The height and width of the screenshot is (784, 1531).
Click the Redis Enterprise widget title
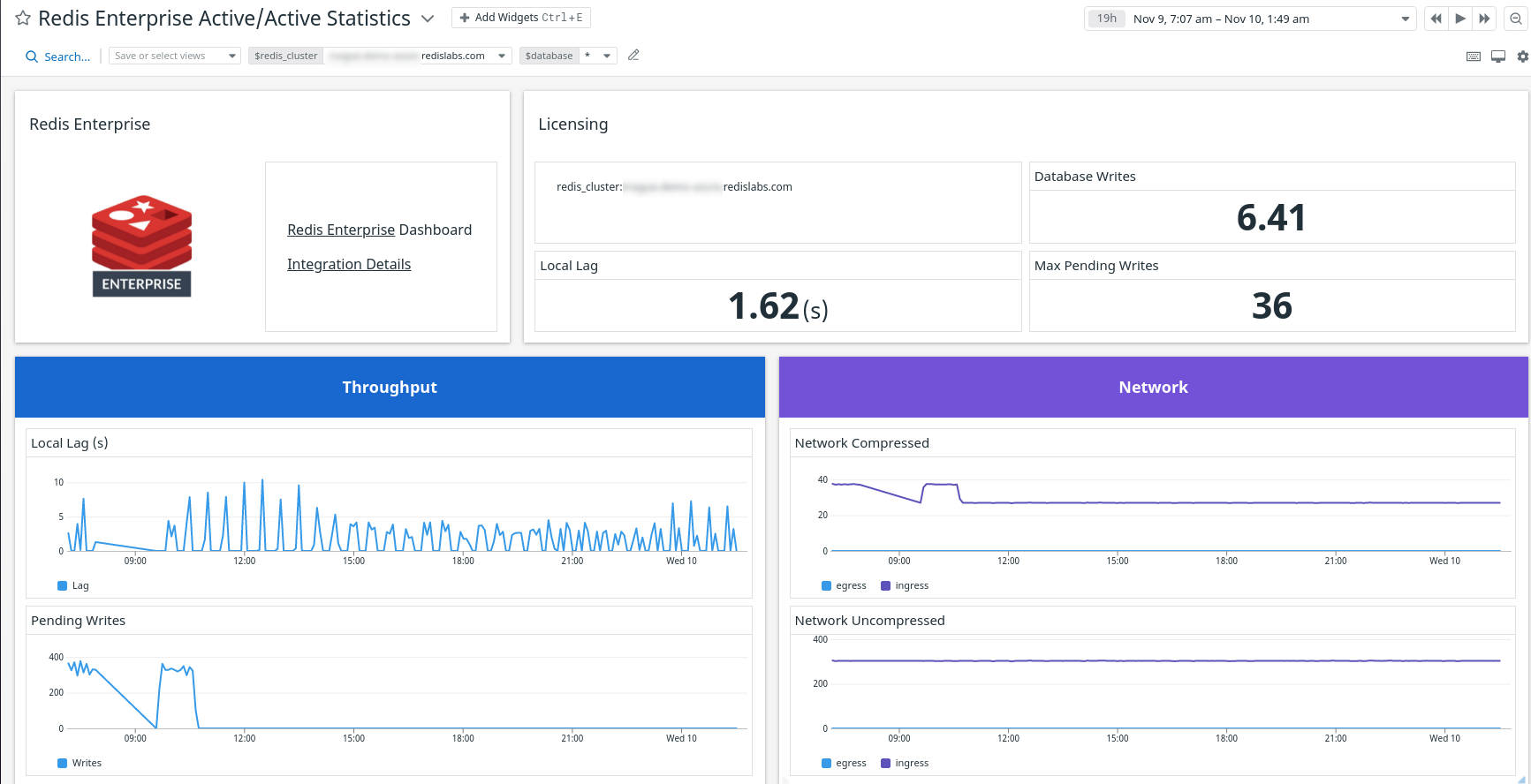(90, 124)
